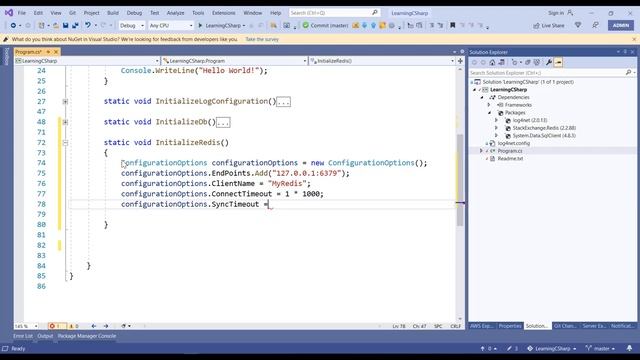
Task: Open the Extensions menu
Action: 224,13
